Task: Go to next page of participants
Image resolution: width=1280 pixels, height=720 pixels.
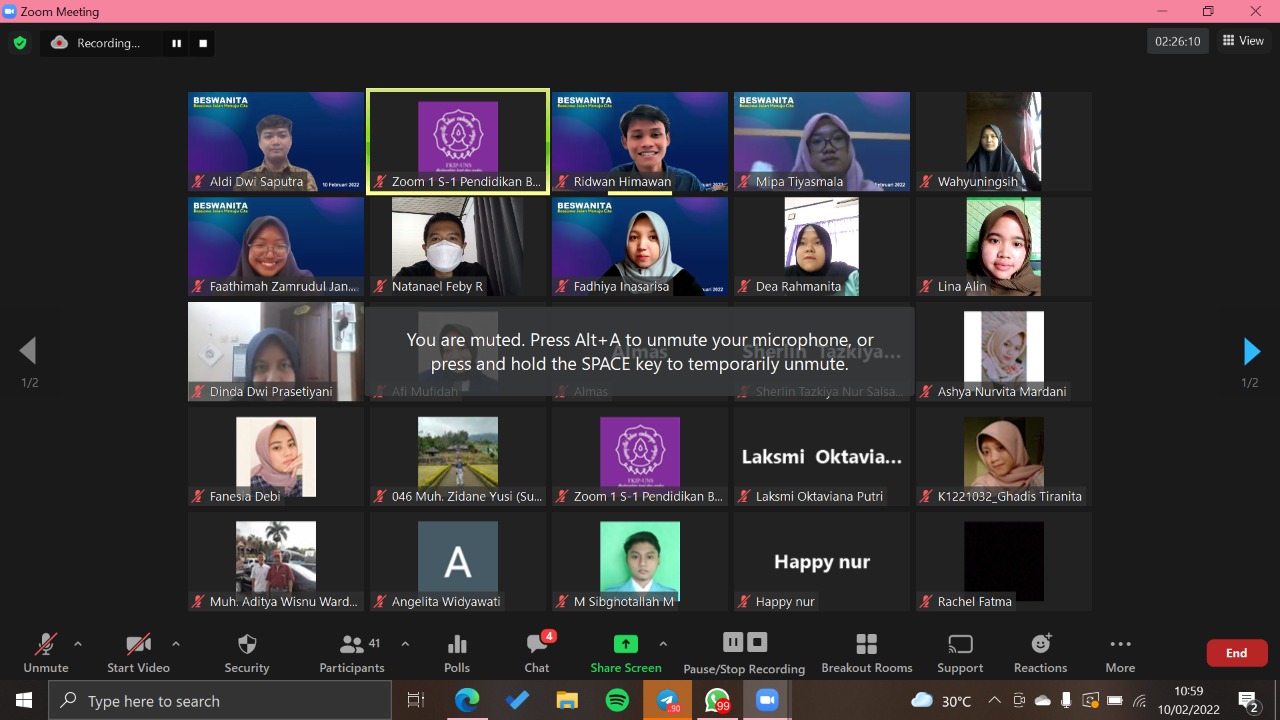Action: [x=1251, y=351]
